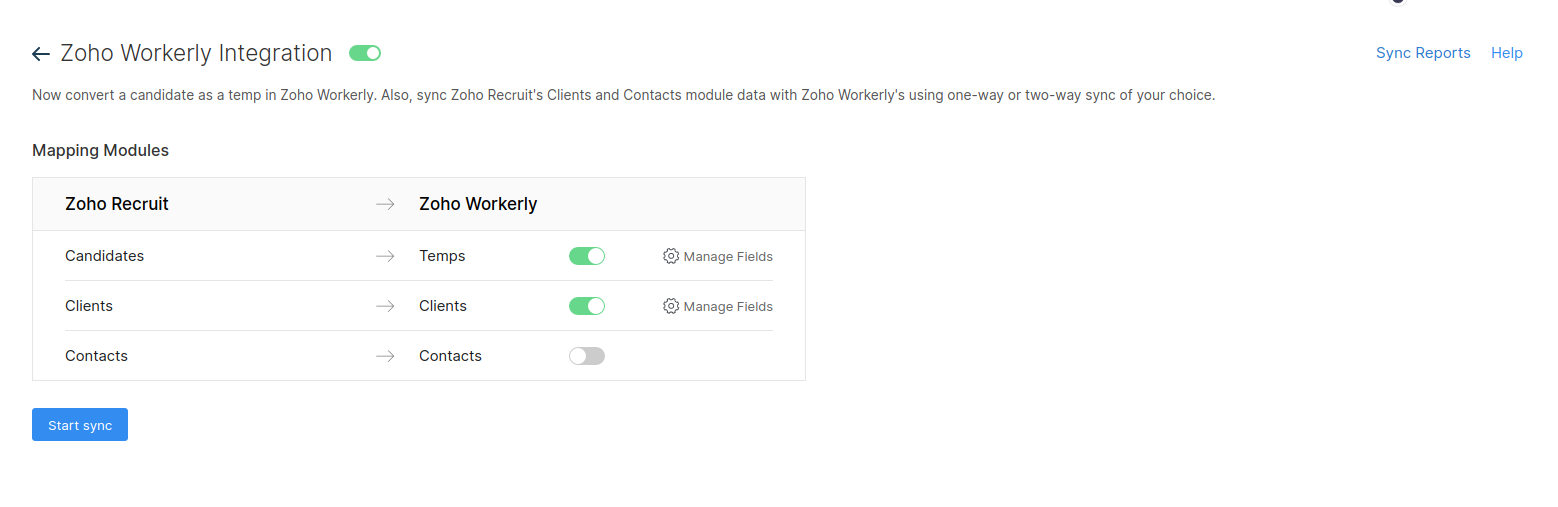
Task: Click the arrow icon in the Clients row
Action: pyautogui.click(x=385, y=306)
